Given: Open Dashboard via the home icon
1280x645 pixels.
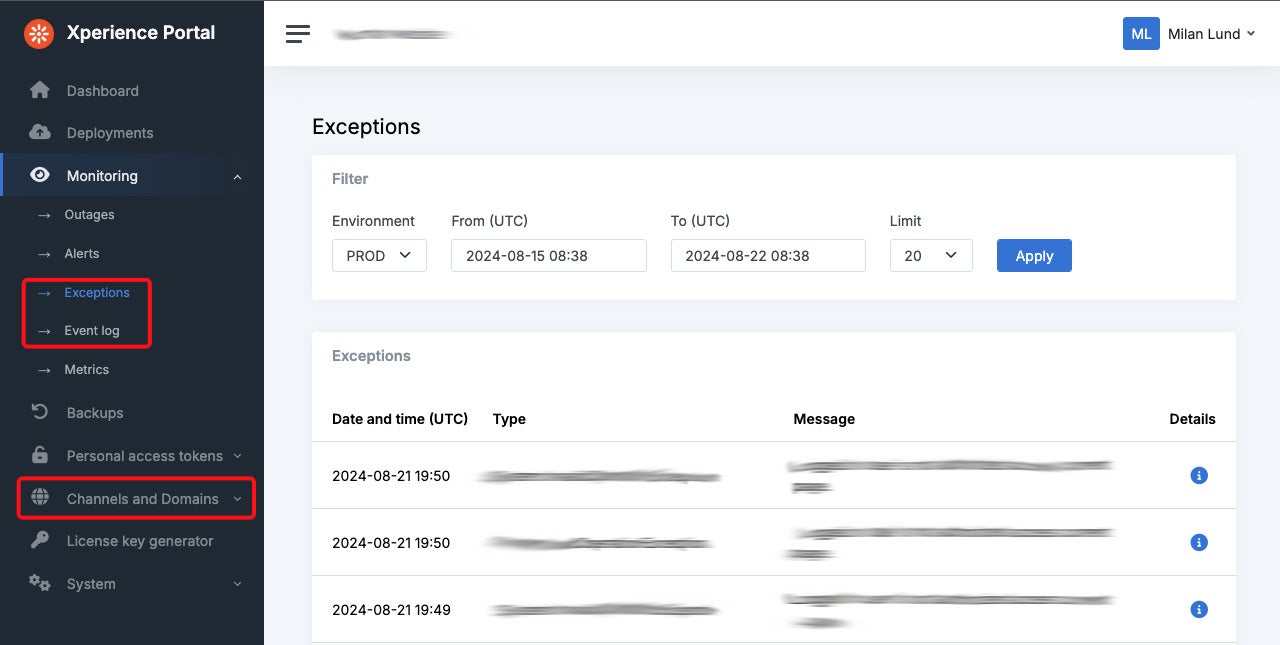Looking at the screenshot, I should tap(40, 90).
